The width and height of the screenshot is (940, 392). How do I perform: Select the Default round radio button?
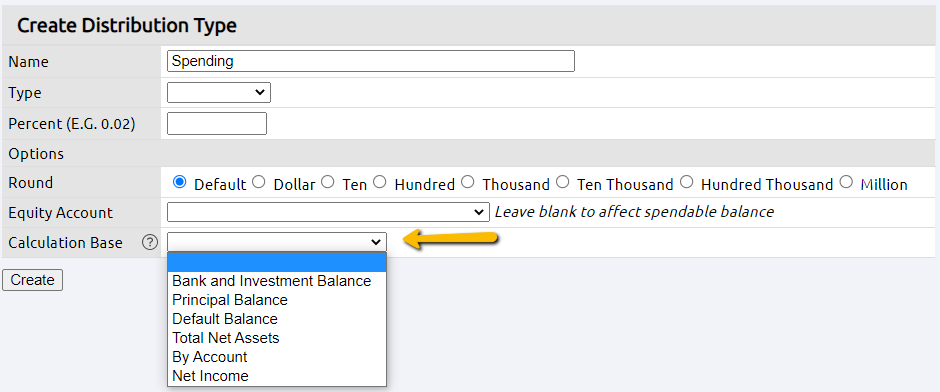coord(179,182)
